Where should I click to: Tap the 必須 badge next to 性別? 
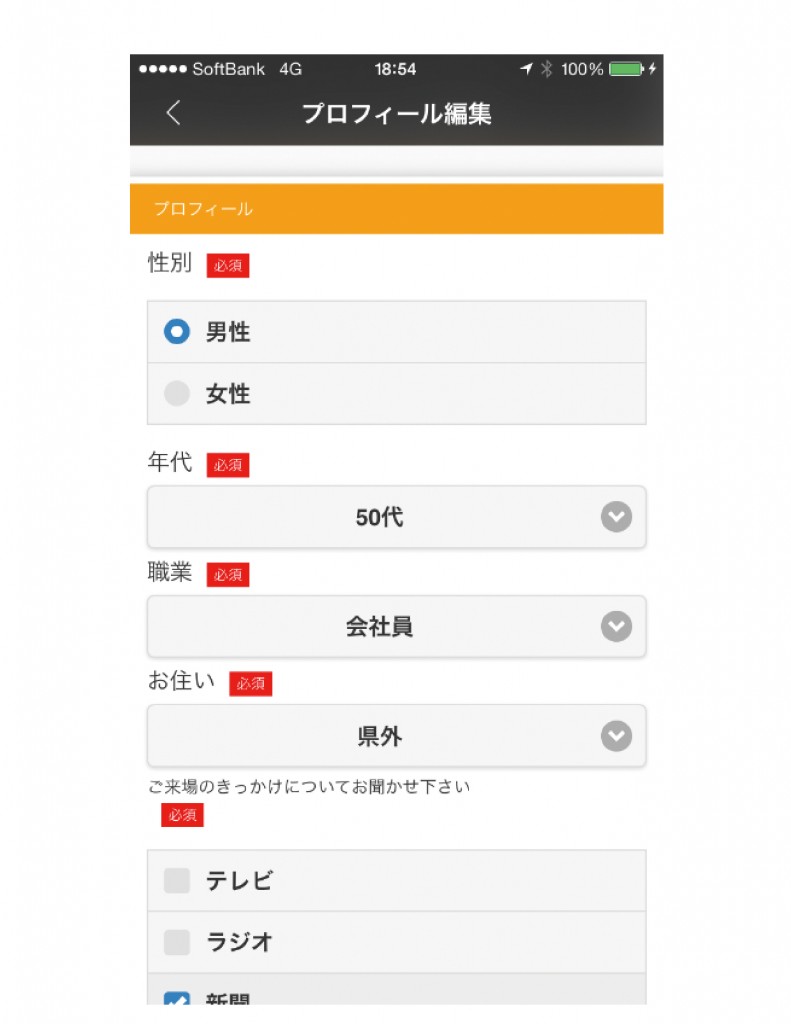tap(228, 266)
